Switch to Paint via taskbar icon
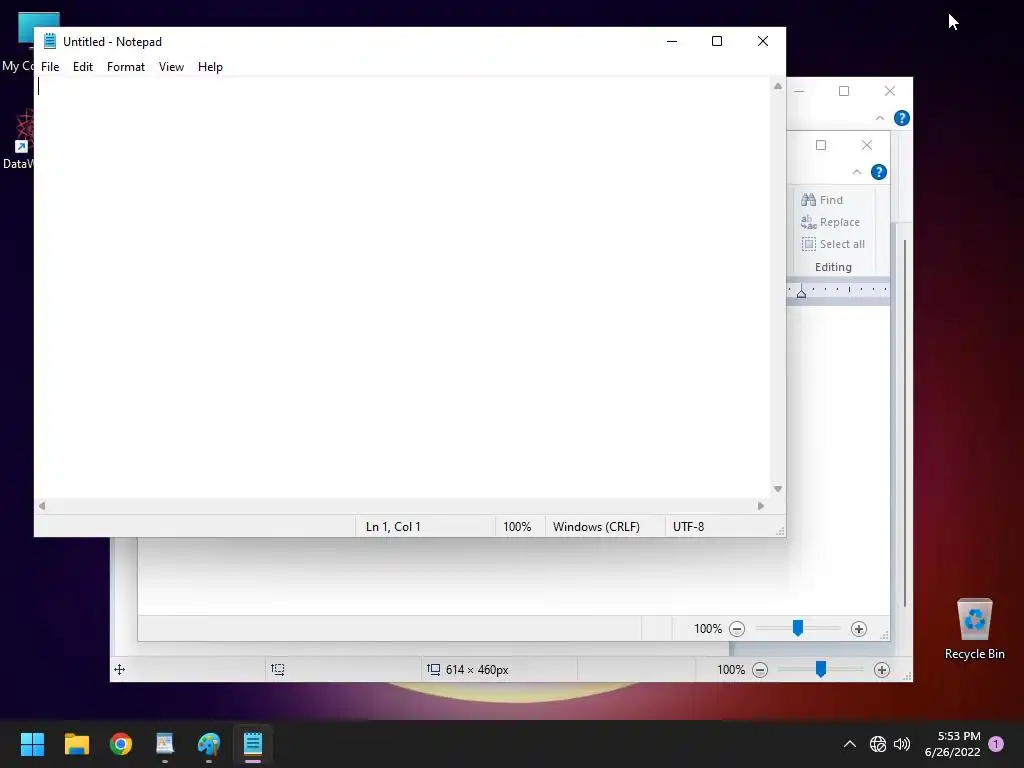The image size is (1024, 768). click(209, 744)
